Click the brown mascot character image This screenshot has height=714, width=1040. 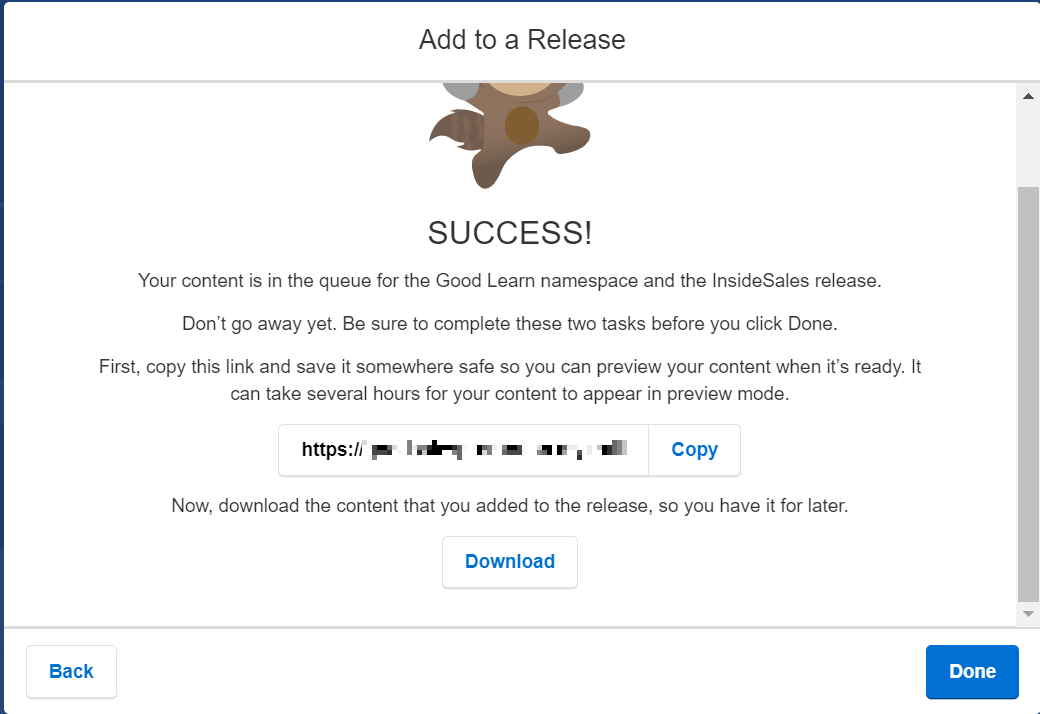(509, 135)
